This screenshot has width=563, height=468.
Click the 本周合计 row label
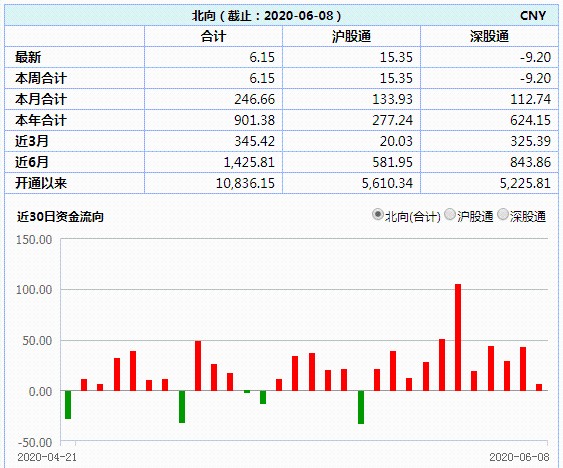click(41, 78)
